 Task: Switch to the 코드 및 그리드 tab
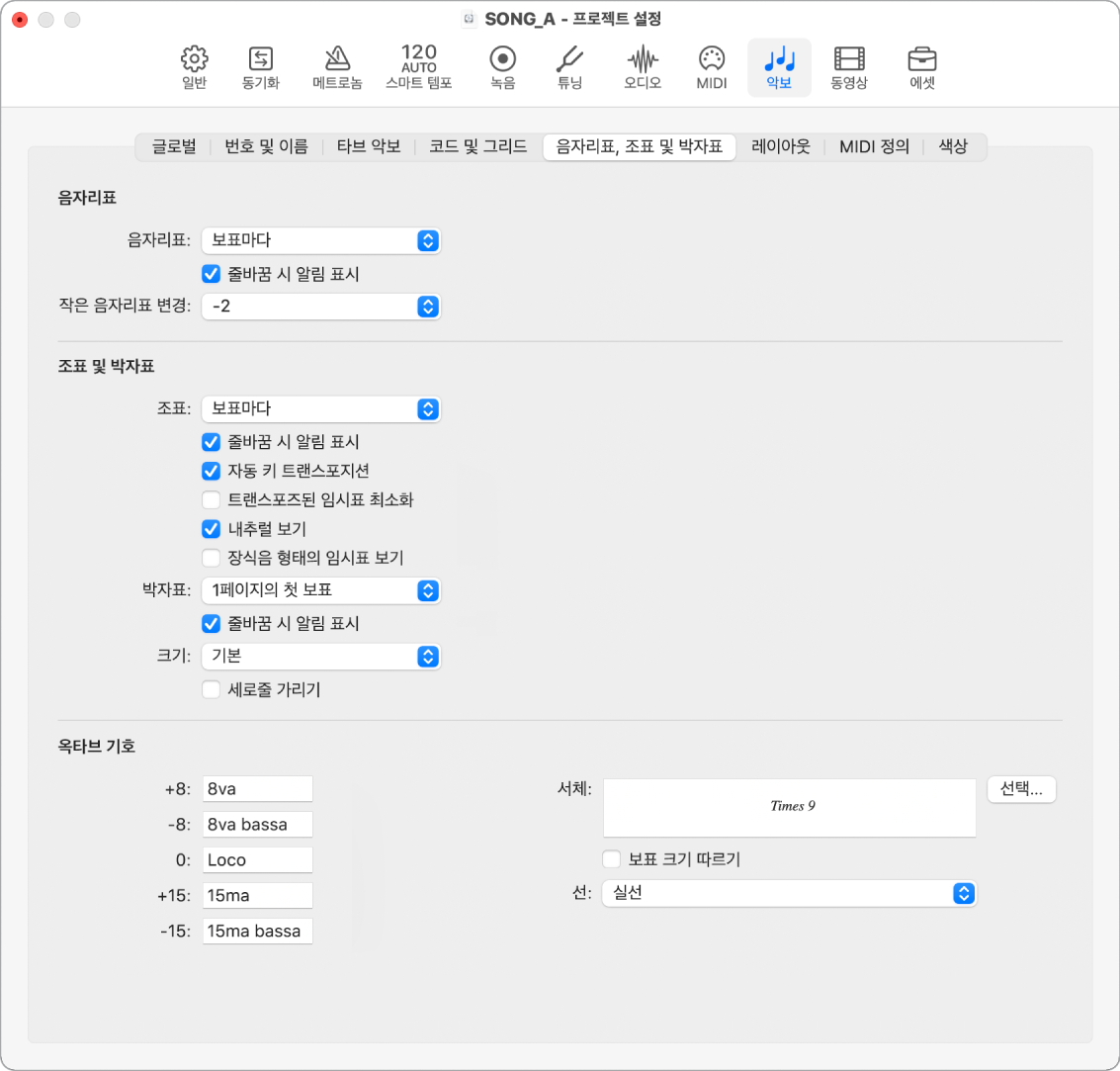477,146
